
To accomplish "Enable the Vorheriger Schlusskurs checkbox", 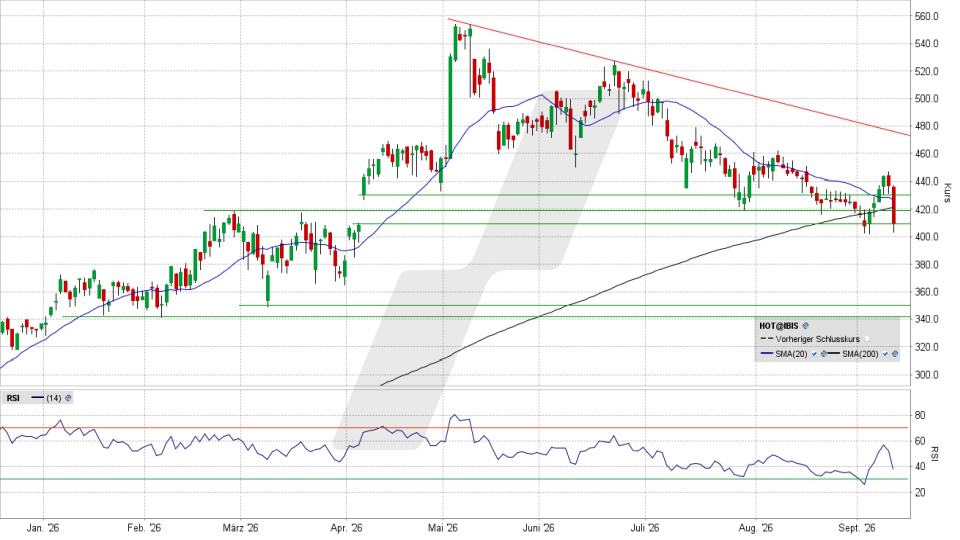I will pyautogui.click(x=867, y=339).
